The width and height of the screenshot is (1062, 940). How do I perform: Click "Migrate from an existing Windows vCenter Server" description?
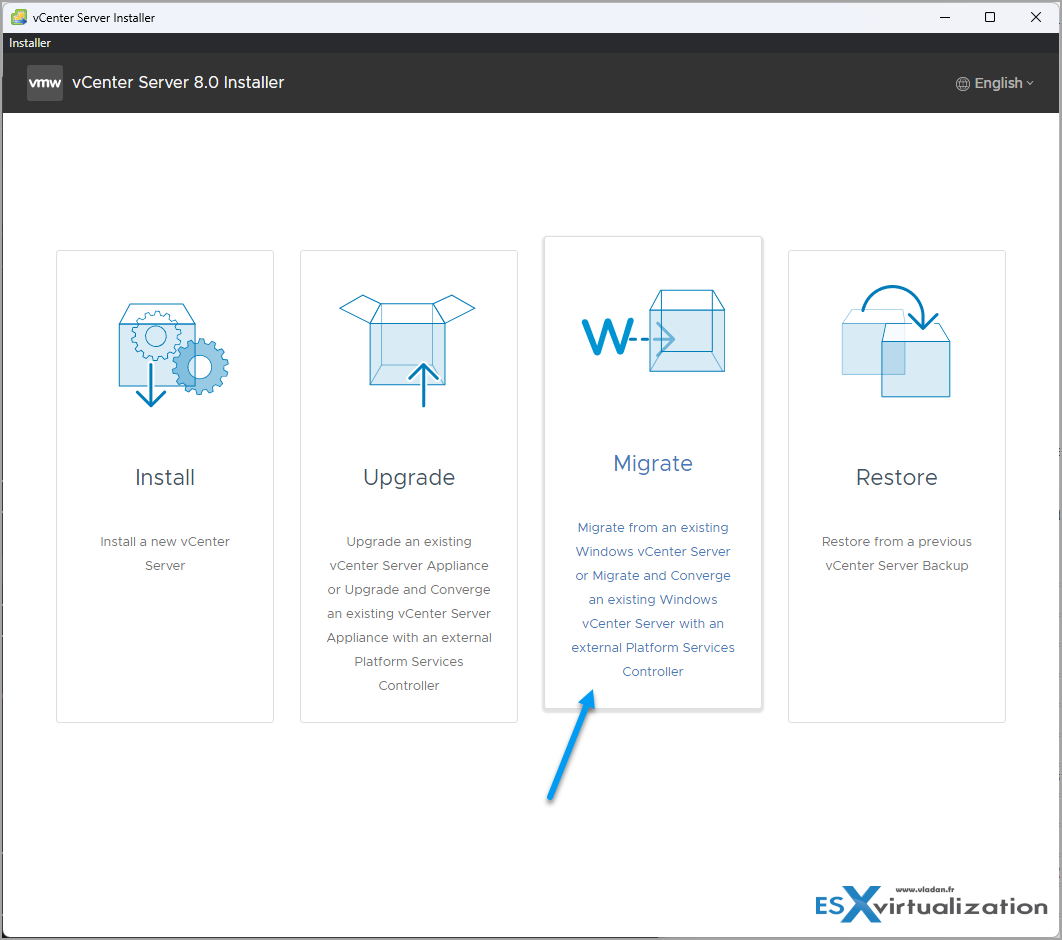tap(653, 599)
